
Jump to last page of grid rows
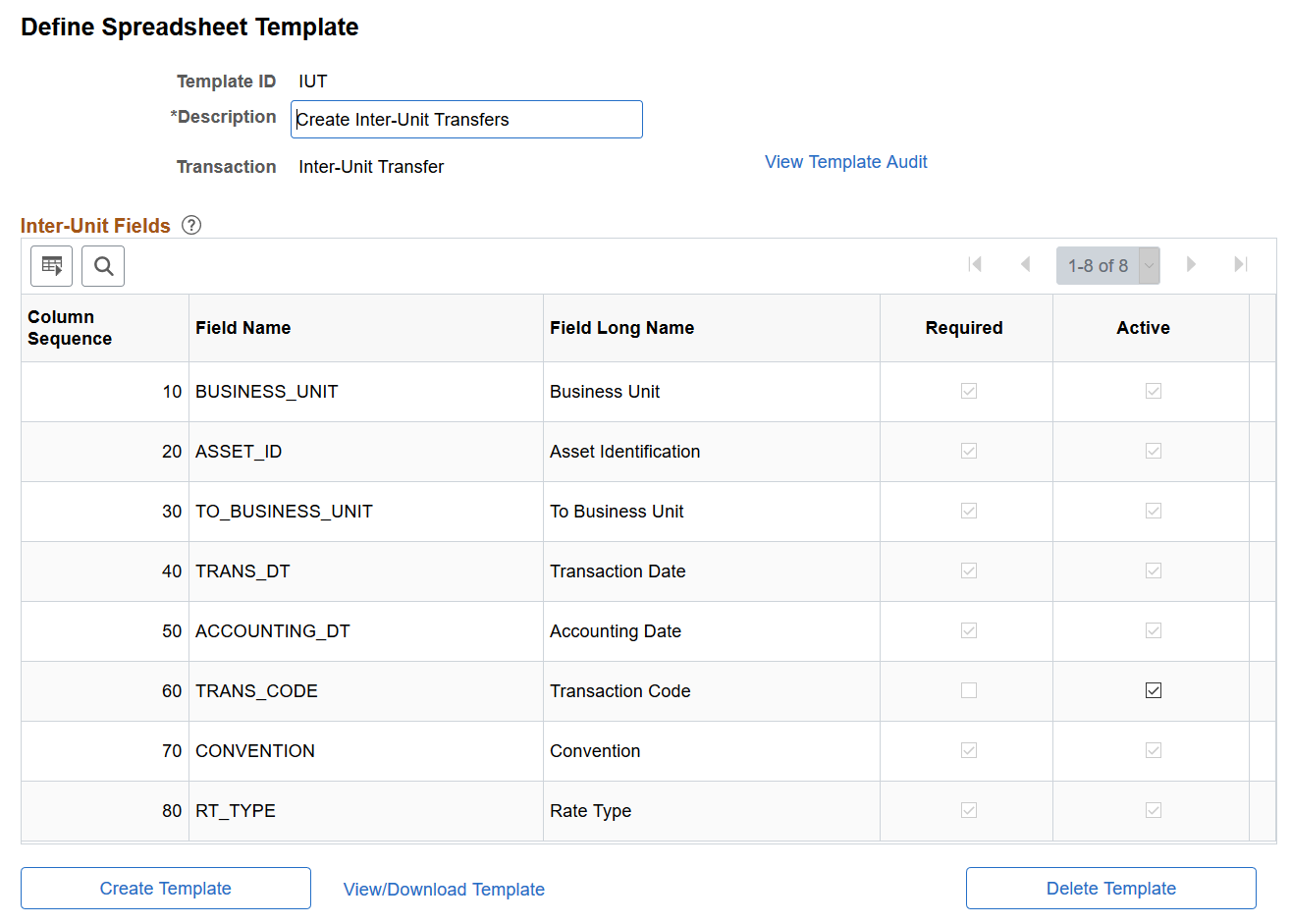(1241, 264)
